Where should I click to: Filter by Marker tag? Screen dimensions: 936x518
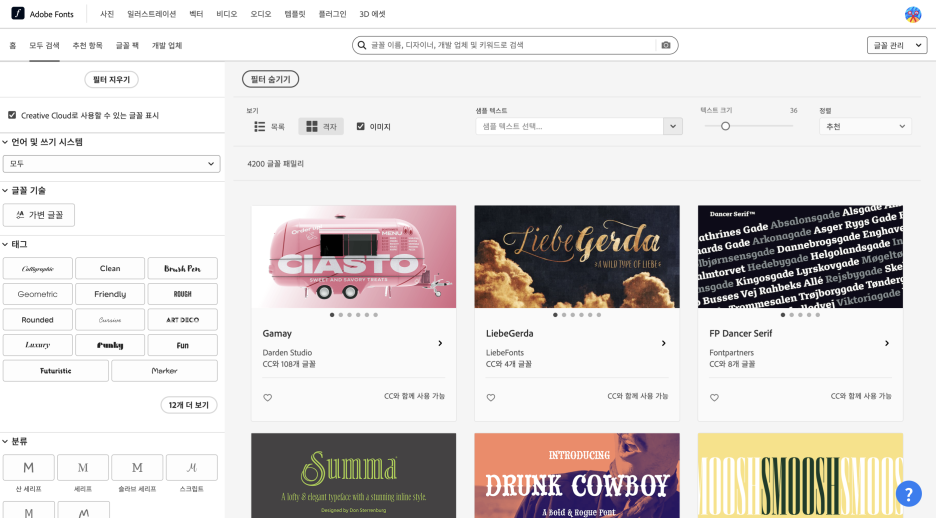coord(164,371)
